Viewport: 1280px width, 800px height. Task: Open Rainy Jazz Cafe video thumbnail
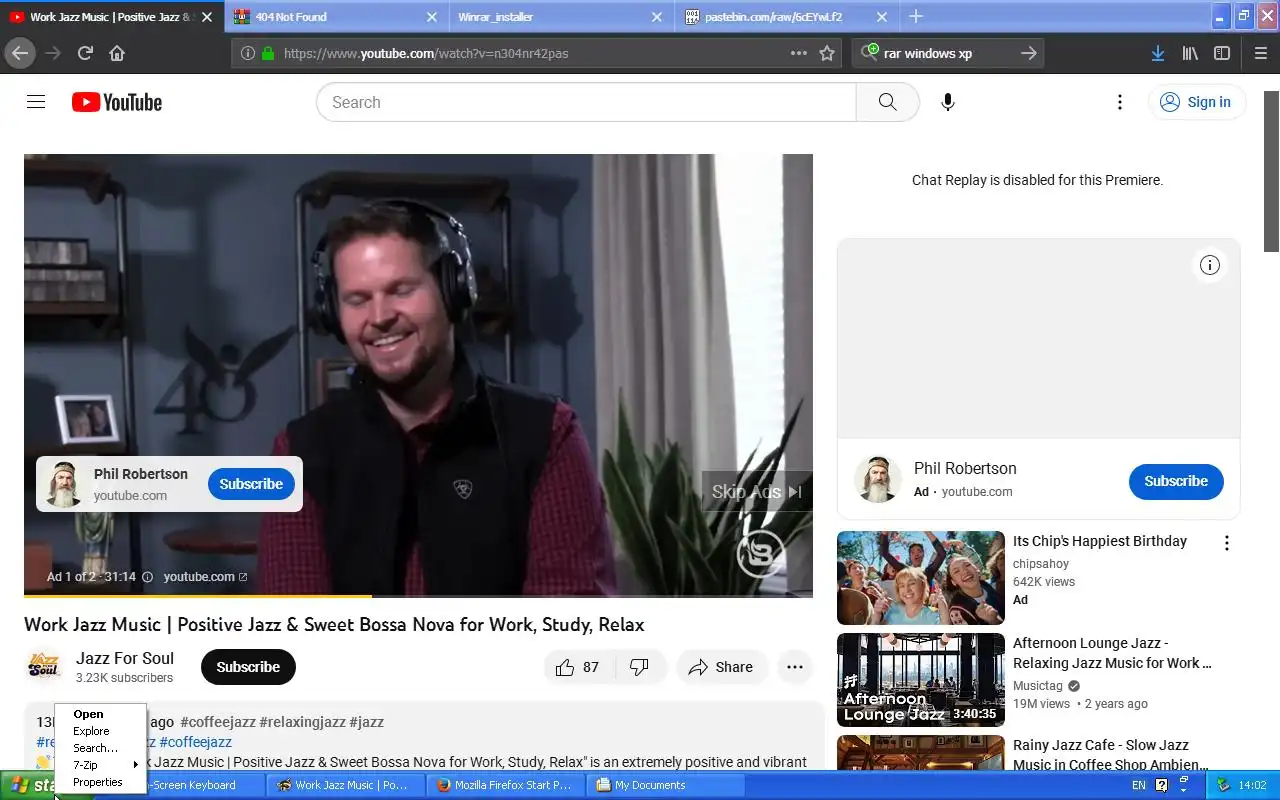tap(921, 753)
